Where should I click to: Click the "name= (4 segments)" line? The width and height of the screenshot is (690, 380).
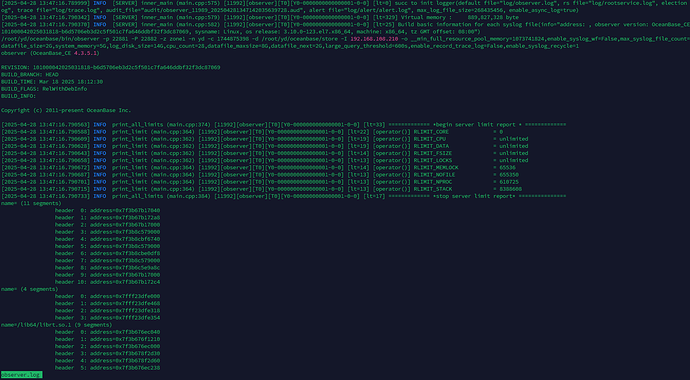pyautogui.click(x=29, y=289)
